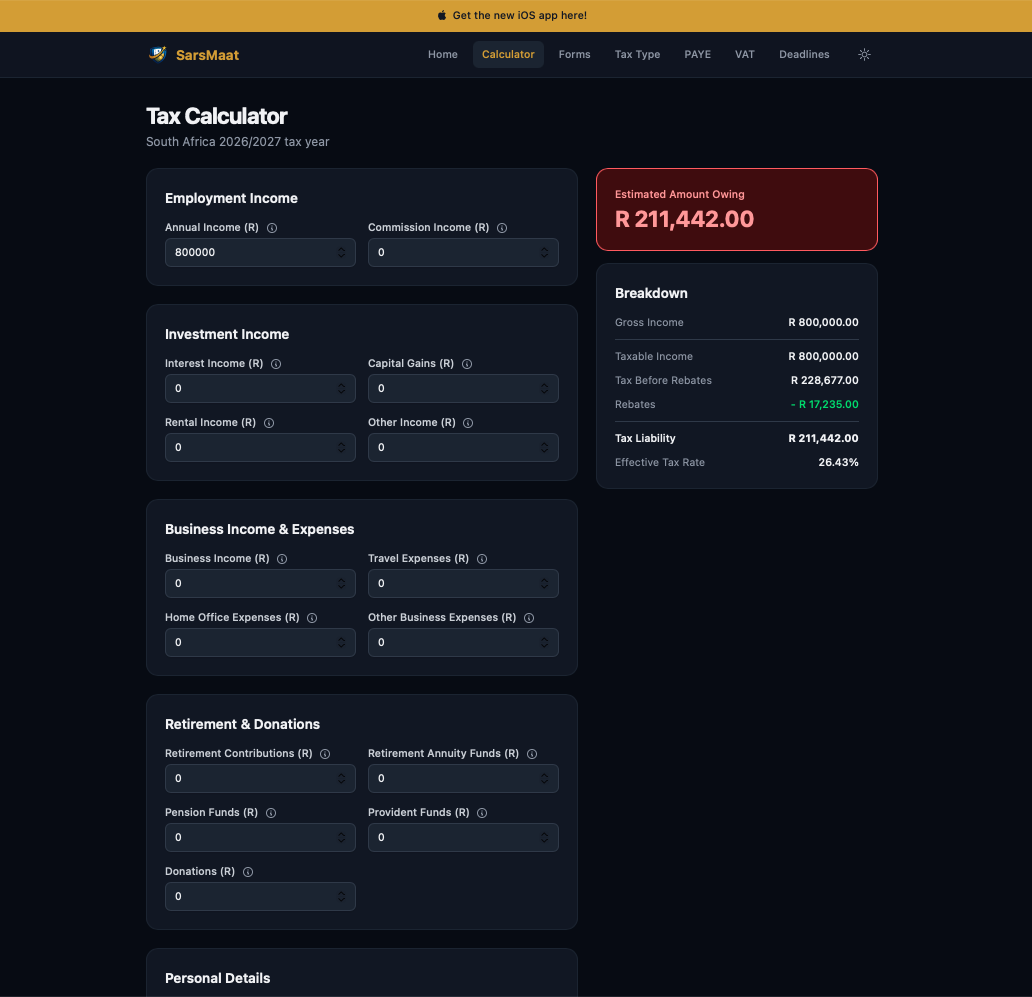Use the Commission Income stepper arrows

pyautogui.click(x=544, y=253)
